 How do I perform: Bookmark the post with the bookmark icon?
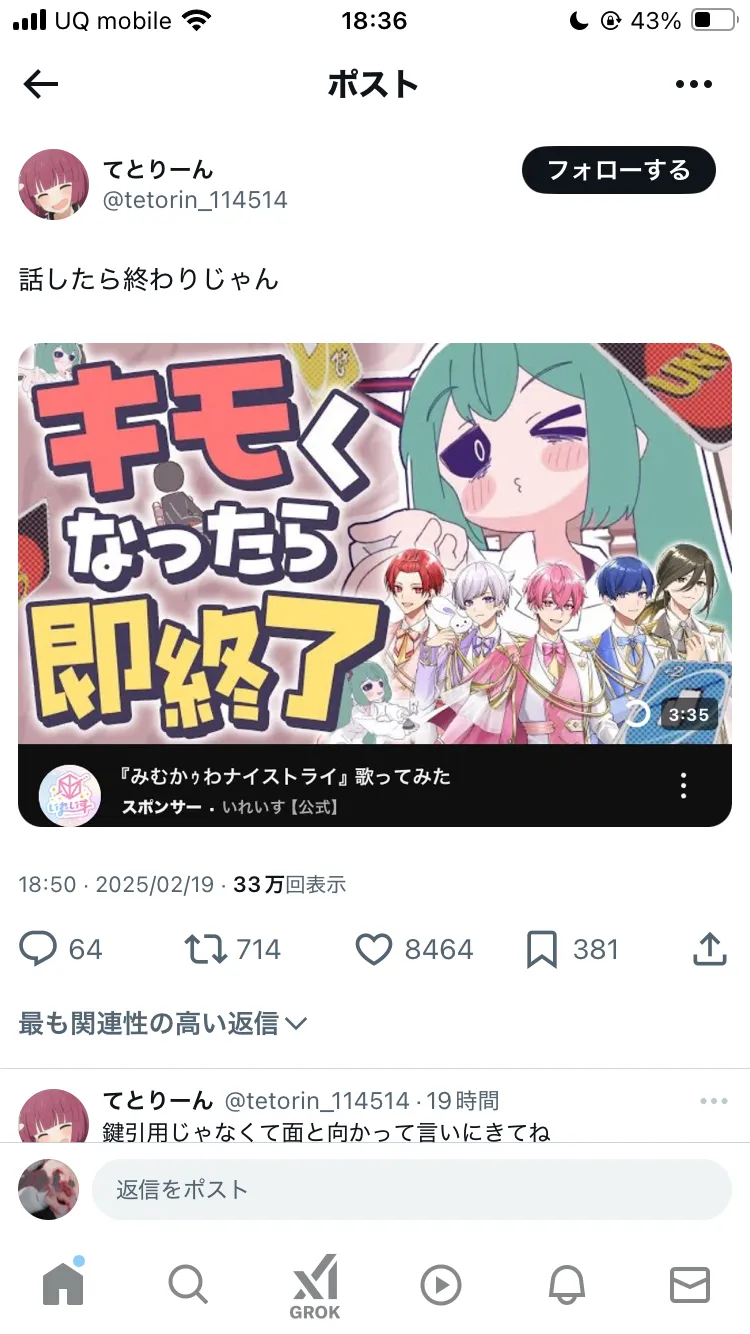coord(541,949)
